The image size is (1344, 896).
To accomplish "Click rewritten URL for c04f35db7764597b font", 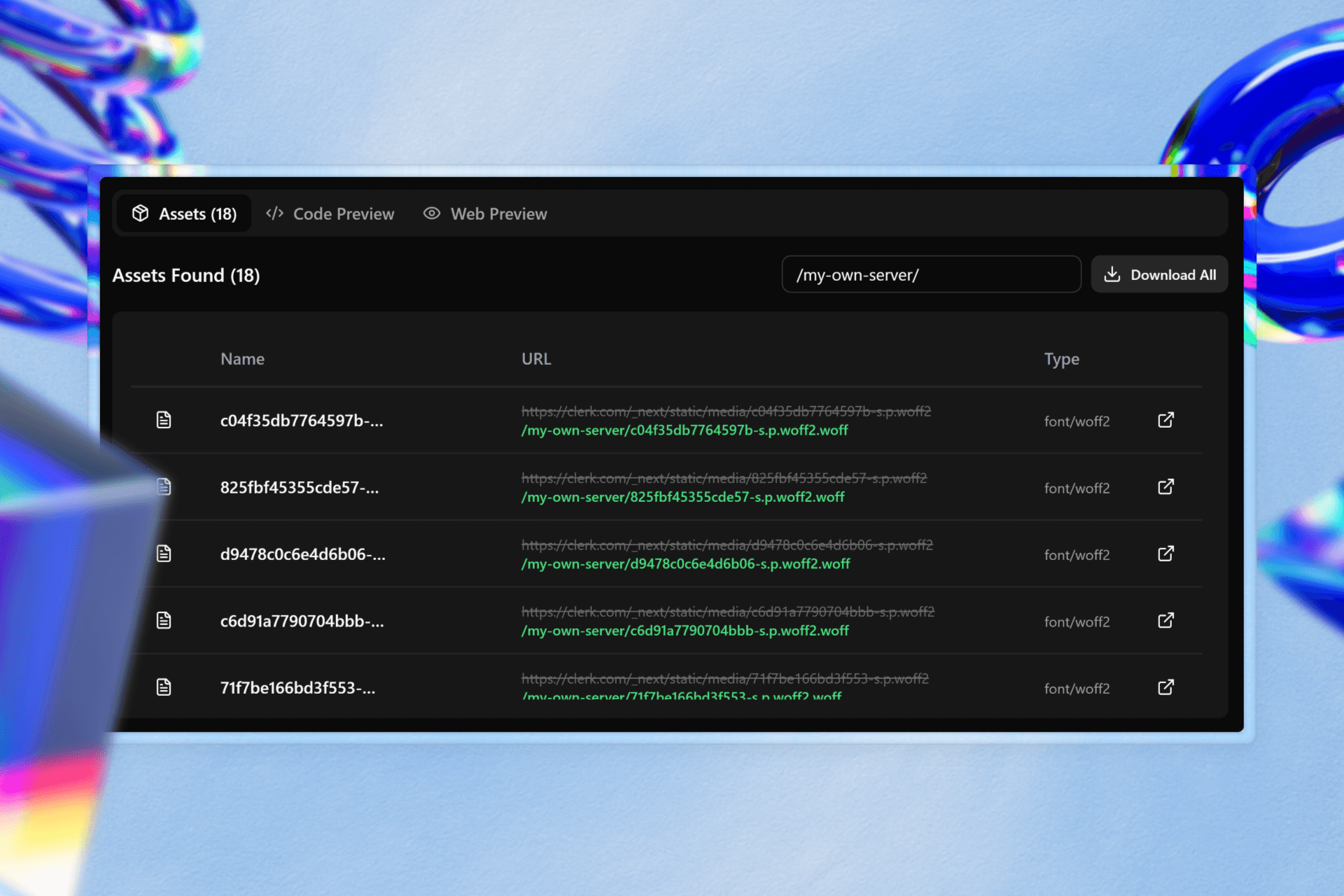I will [685, 430].
